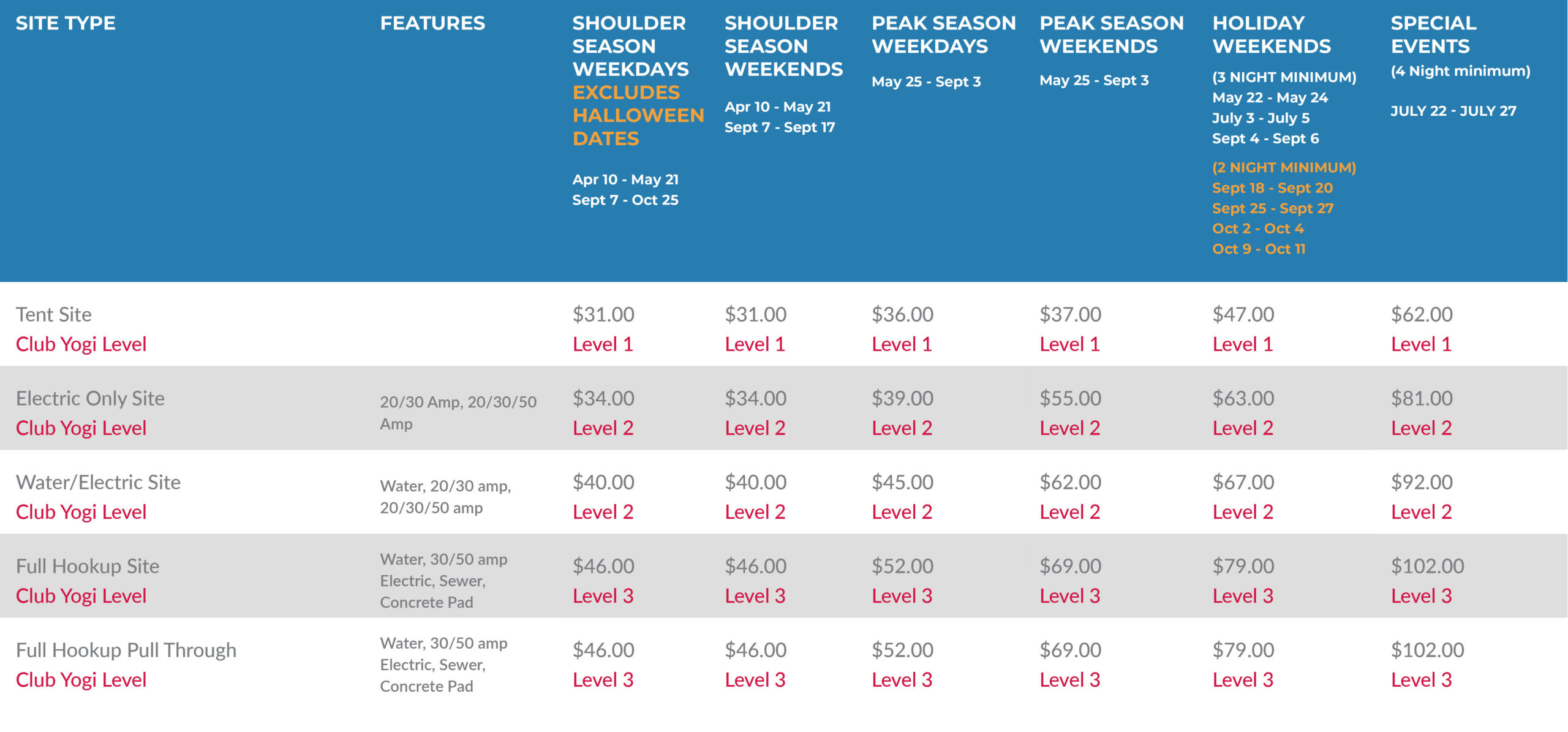Click the $92.00 Water/Electric Special Events price
The width and height of the screenshot is (1568, 732).
pyautogui.click(x=1422, y=482)
